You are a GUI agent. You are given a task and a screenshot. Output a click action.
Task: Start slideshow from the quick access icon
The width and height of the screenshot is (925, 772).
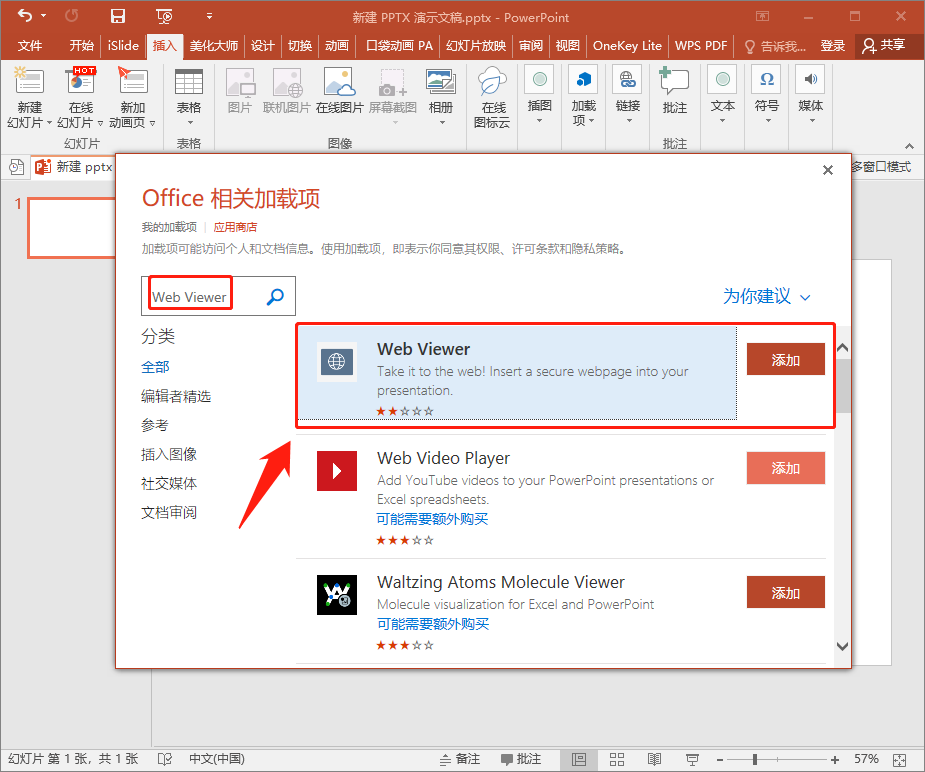pyautogui.click(x=164, y=16)
